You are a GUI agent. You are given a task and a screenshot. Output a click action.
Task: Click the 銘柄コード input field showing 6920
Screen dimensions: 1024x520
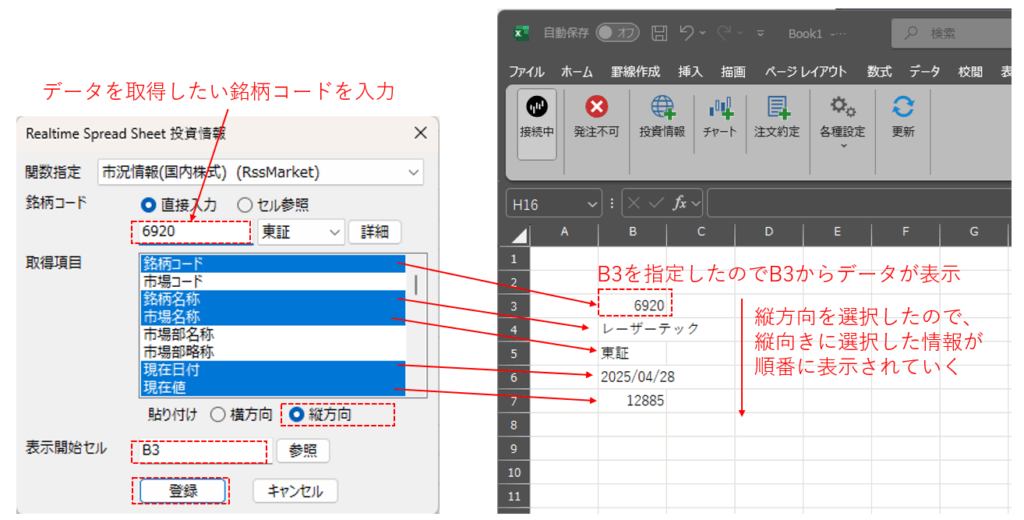pyautogui.click(x=195, y=232)
